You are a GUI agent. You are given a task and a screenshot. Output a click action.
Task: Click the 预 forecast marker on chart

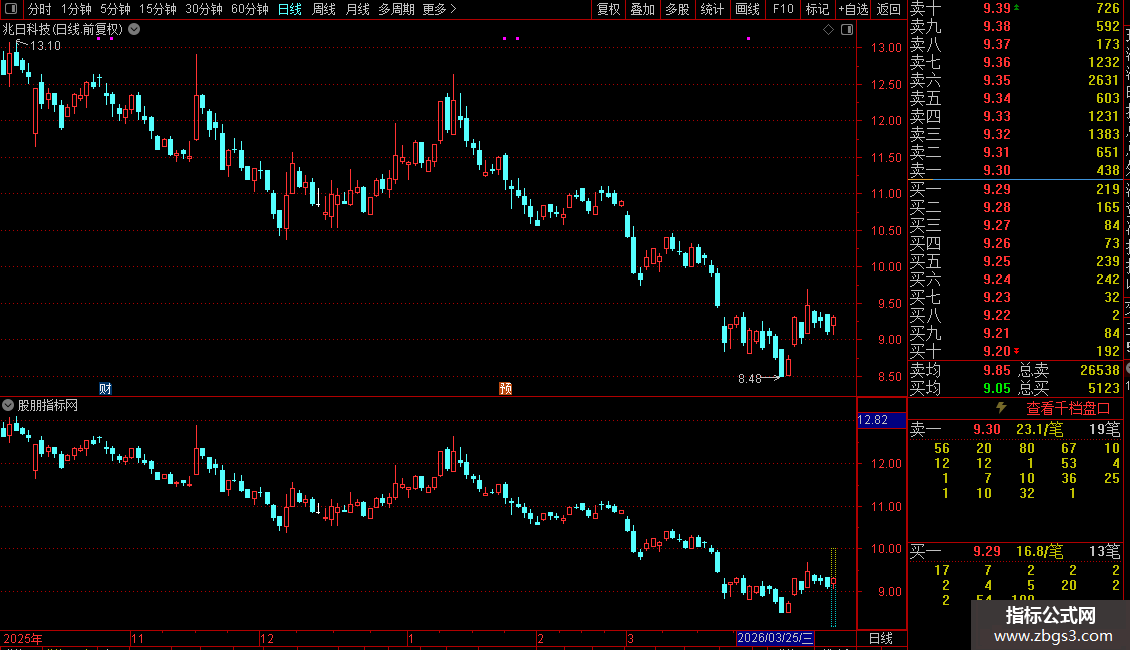505,388
